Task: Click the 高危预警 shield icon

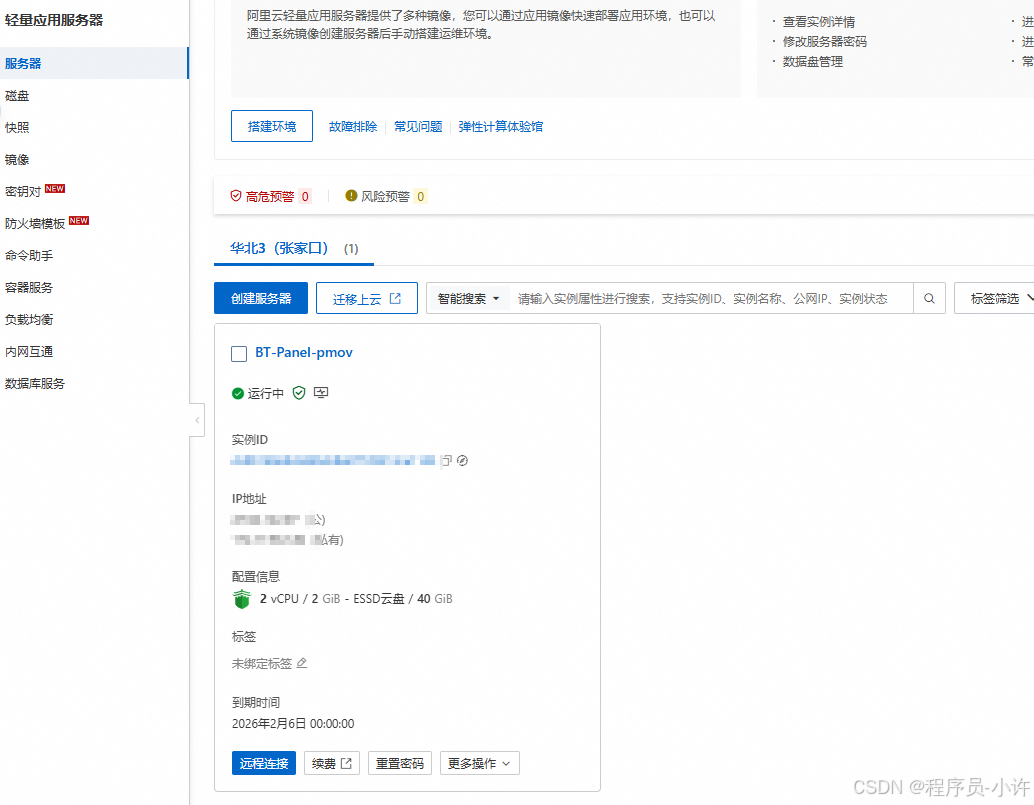Action: tap(235, 196)
